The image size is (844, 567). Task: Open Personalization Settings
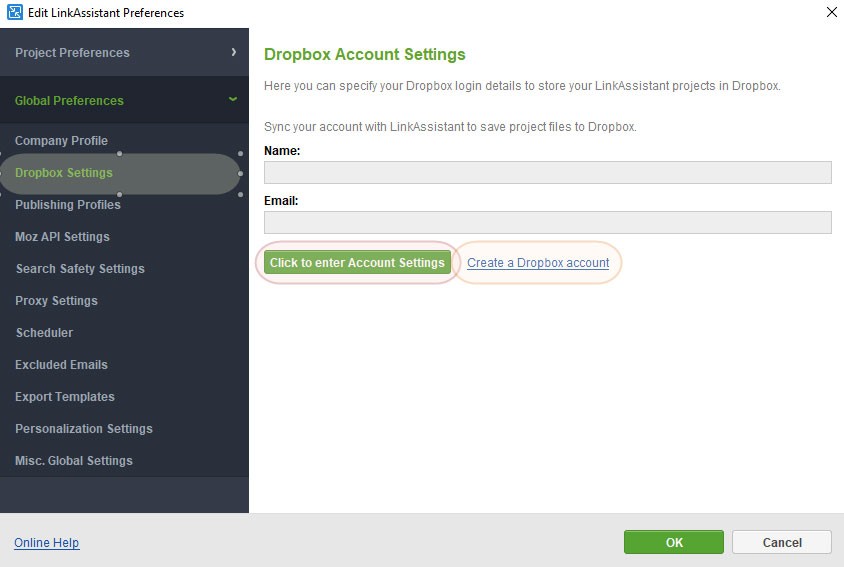84,429
